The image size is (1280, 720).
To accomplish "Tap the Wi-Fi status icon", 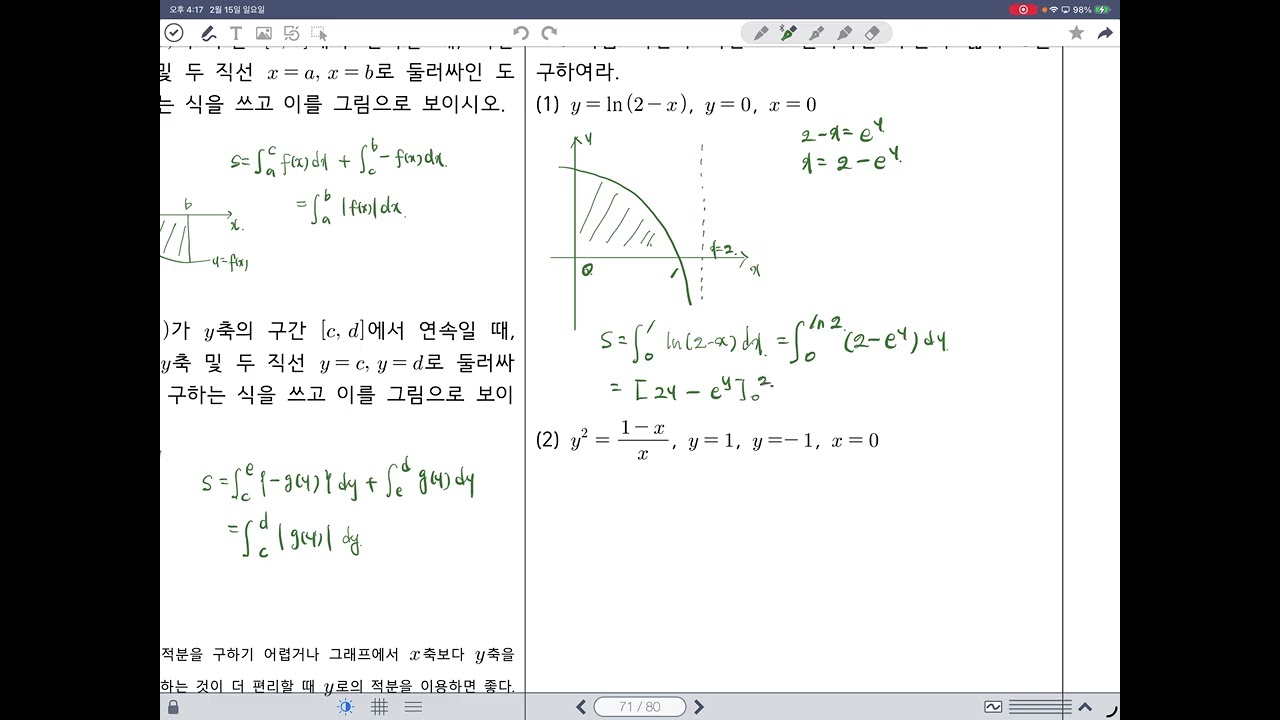I will [1053, 9].
